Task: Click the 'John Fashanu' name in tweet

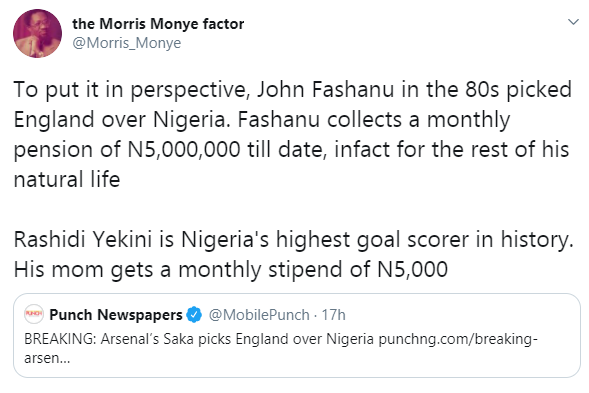Action: pyautogui.click(x=326, y=89)
